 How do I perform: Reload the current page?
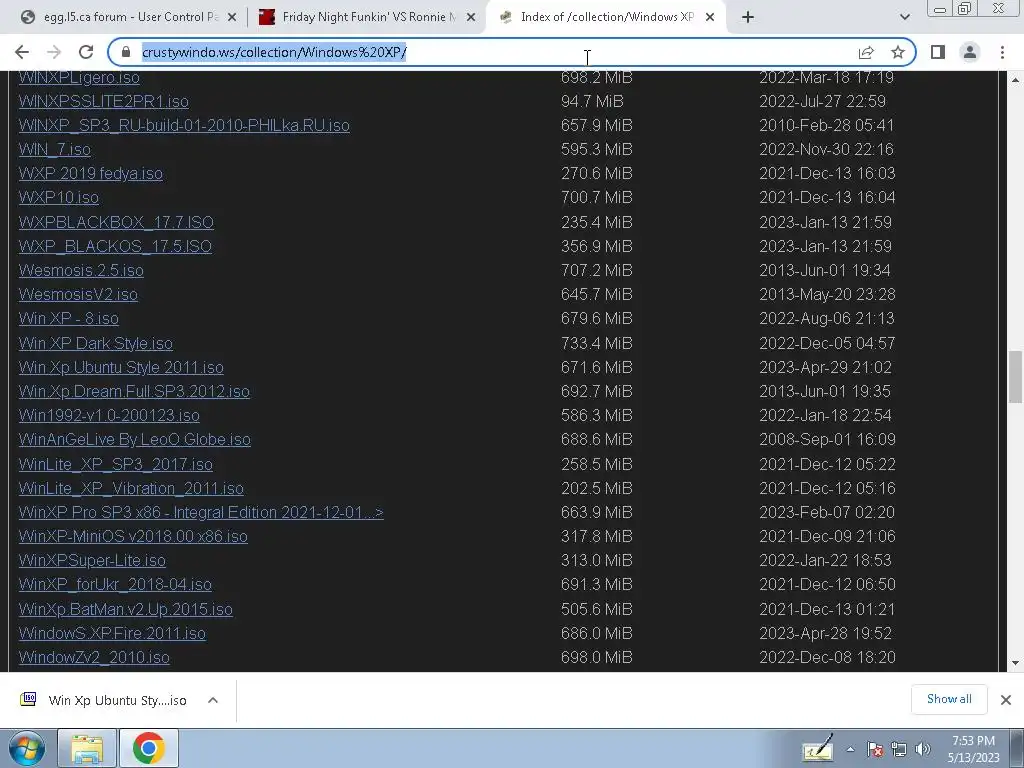click(86, 52)
